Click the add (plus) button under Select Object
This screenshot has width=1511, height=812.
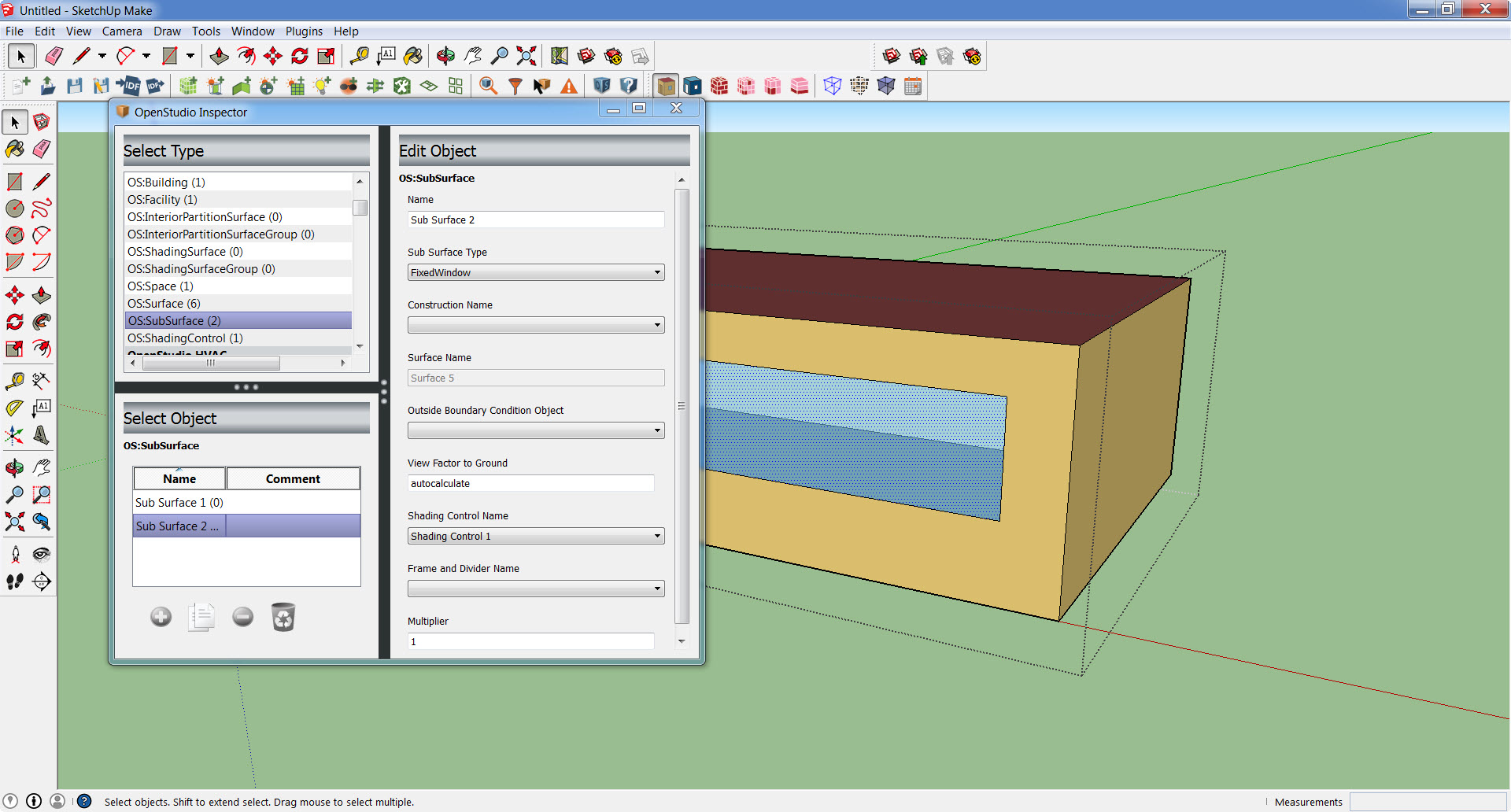pyautogui.click(x=161, y=617)
